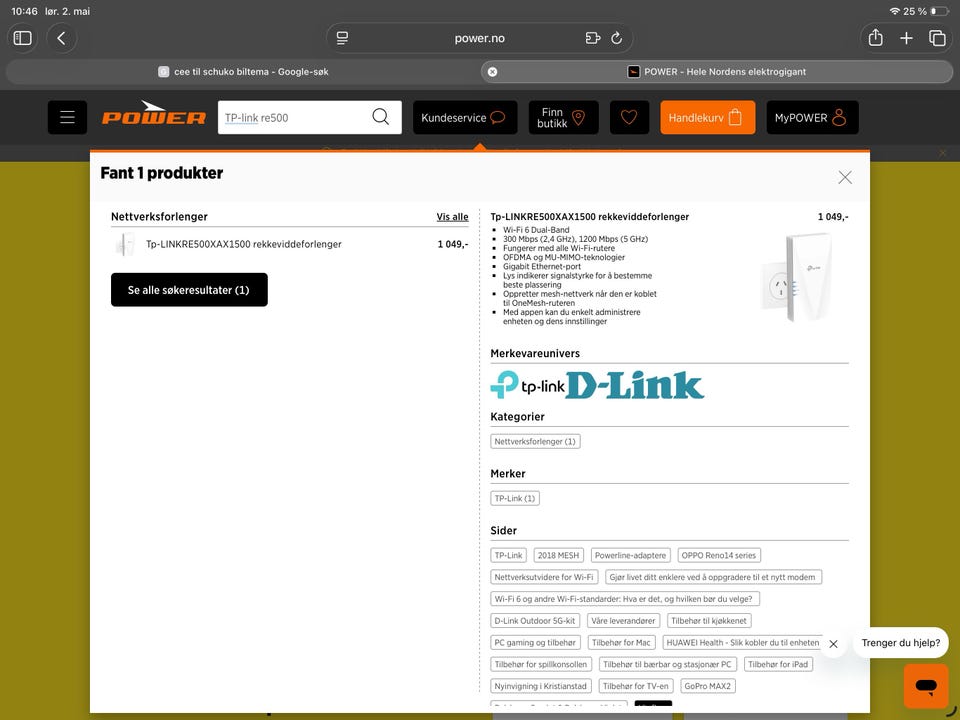
Task: Open 'Nettverksutvidere for Wi-Fi' chip
Action: [544, 577]
